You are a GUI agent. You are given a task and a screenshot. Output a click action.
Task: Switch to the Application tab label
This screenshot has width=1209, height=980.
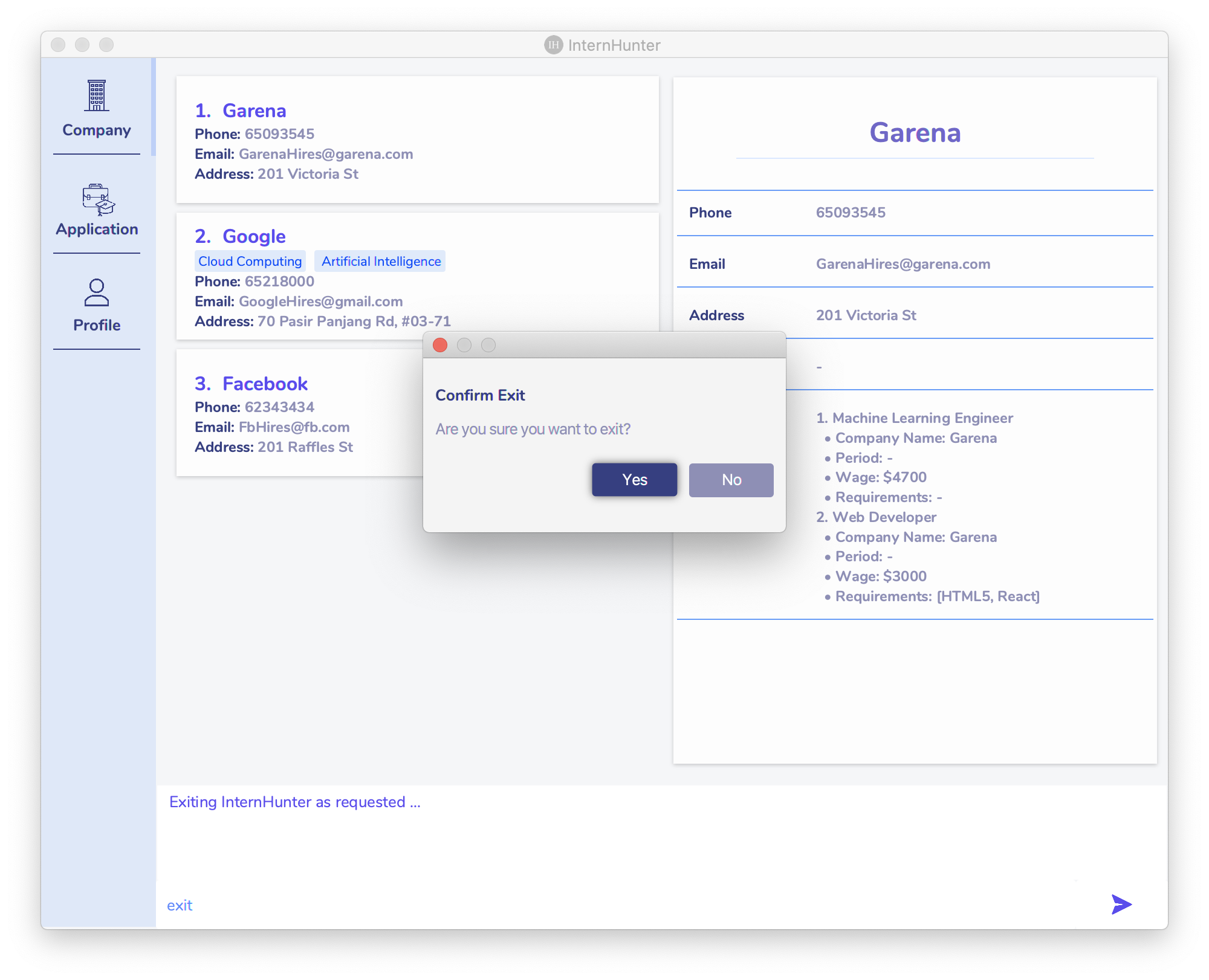97,230
